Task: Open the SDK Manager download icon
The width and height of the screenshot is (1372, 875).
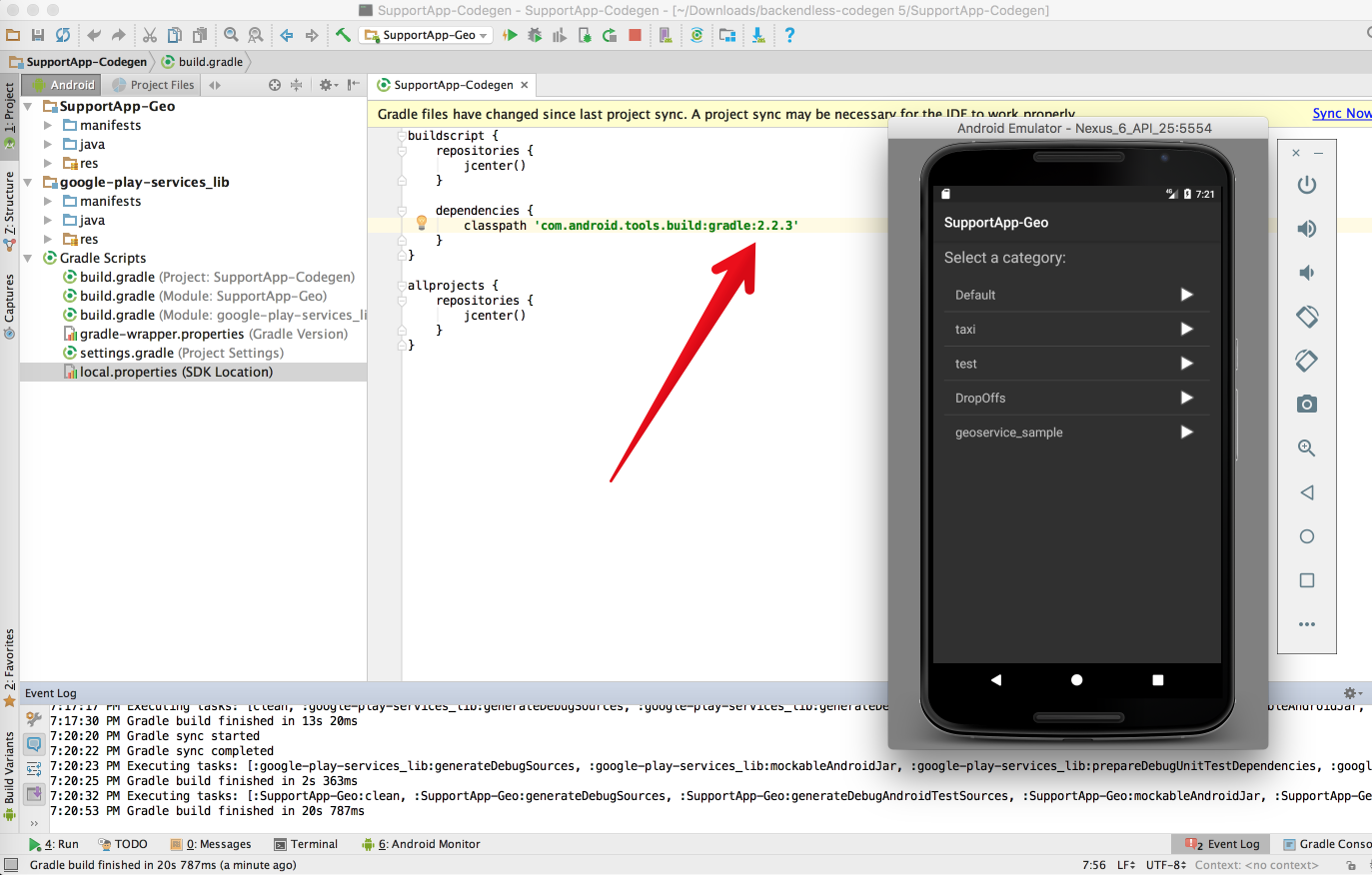Action: coord(758,35)
